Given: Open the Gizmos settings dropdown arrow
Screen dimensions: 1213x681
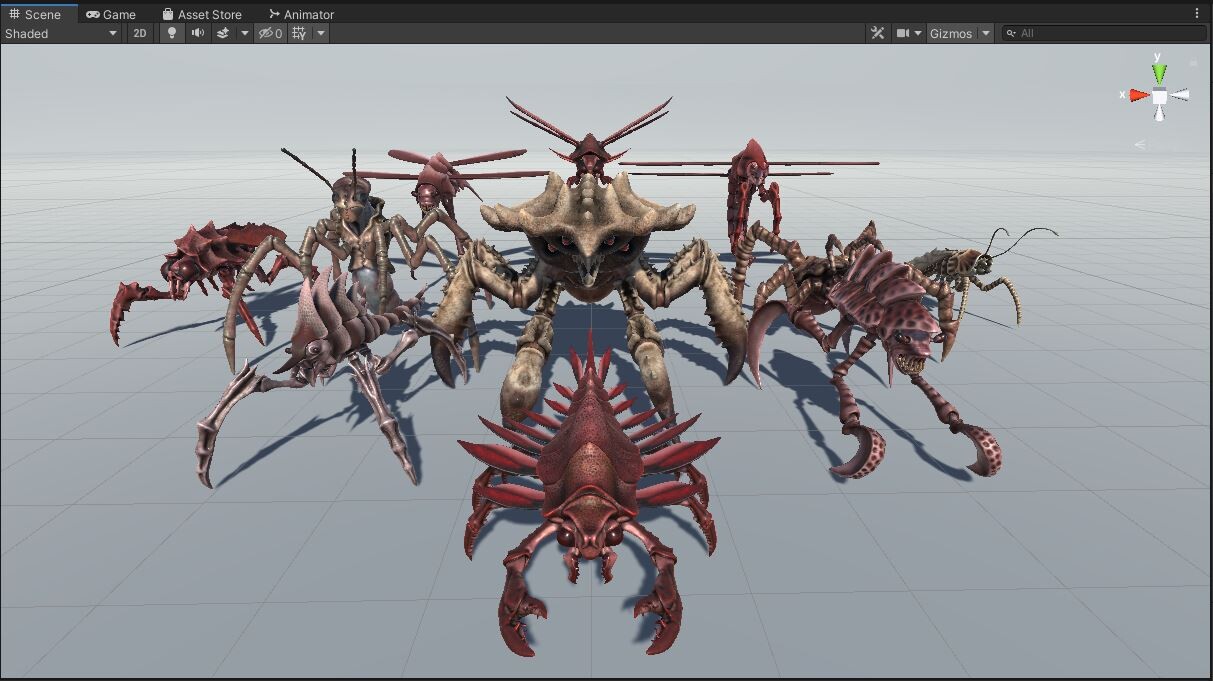Looking at the screenshot, I should pyautogui.click(x=986, y=33).
